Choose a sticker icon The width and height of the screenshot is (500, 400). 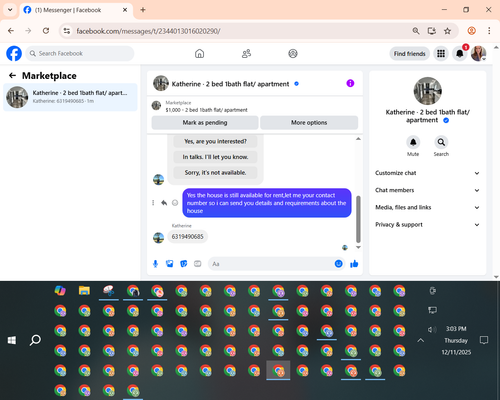pos(184,264)
